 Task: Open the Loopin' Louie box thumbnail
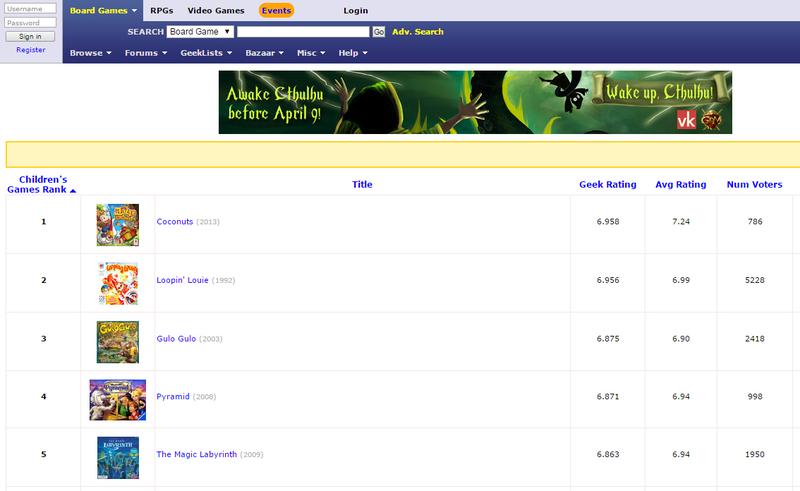coord(118,283)
